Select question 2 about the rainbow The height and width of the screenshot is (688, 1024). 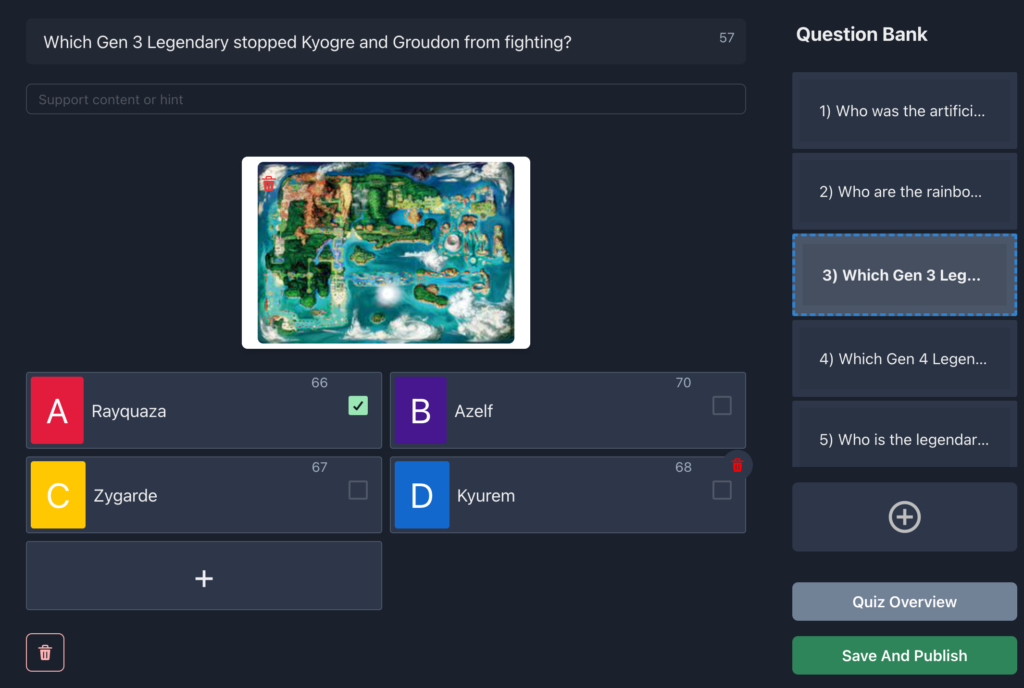(904, 192)
